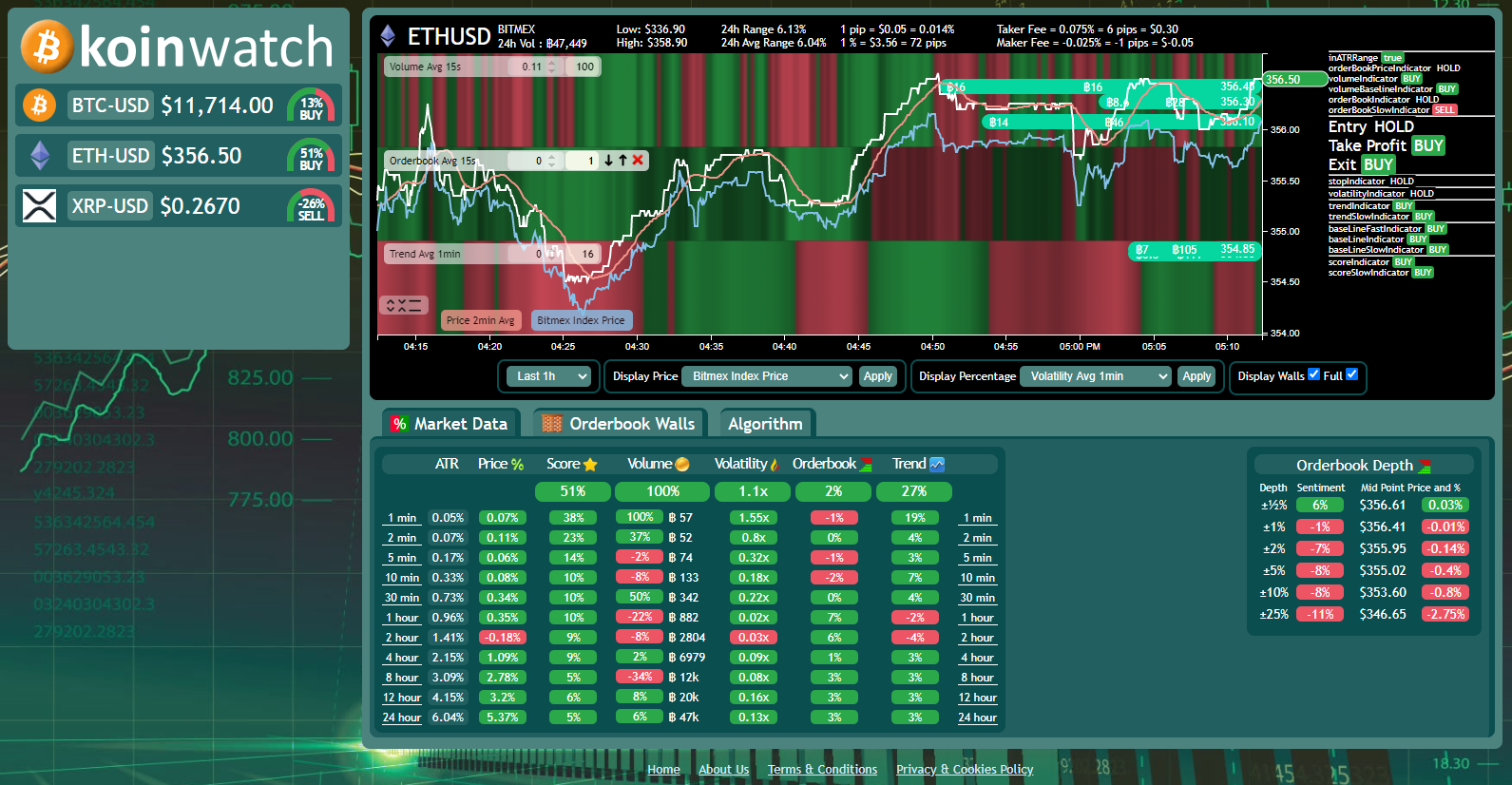Click the BTC-USD 13% BUY gauge
Image resolution: width=1512 pixels, height=785 pixels.
tap(311, 105)
